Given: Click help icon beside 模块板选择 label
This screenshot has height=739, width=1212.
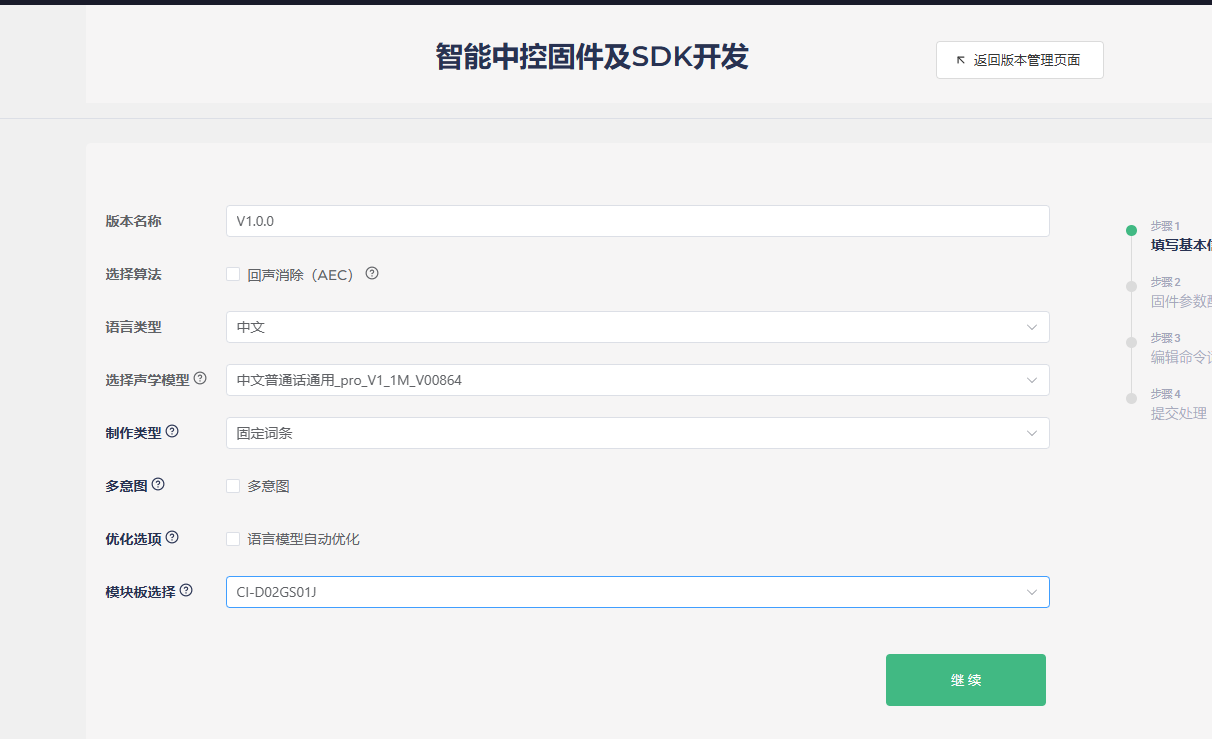Looking at the screenshot, I should click(186, 590).
